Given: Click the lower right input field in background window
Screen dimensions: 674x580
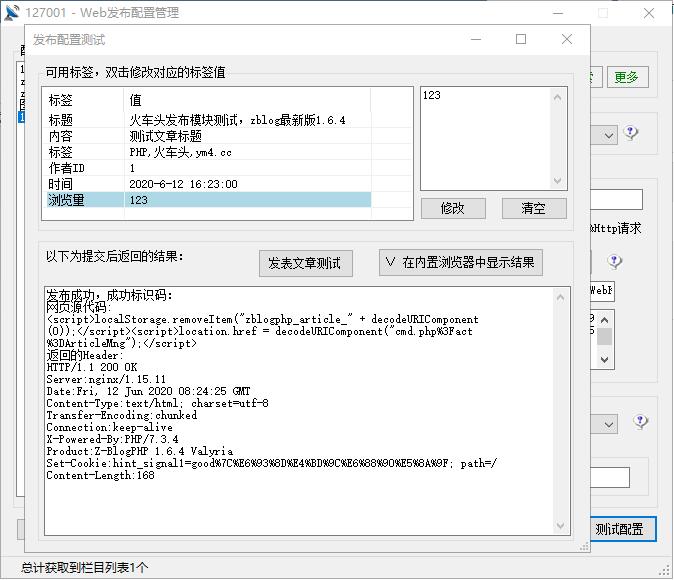Looking at the screenshot, I should 610,477.
